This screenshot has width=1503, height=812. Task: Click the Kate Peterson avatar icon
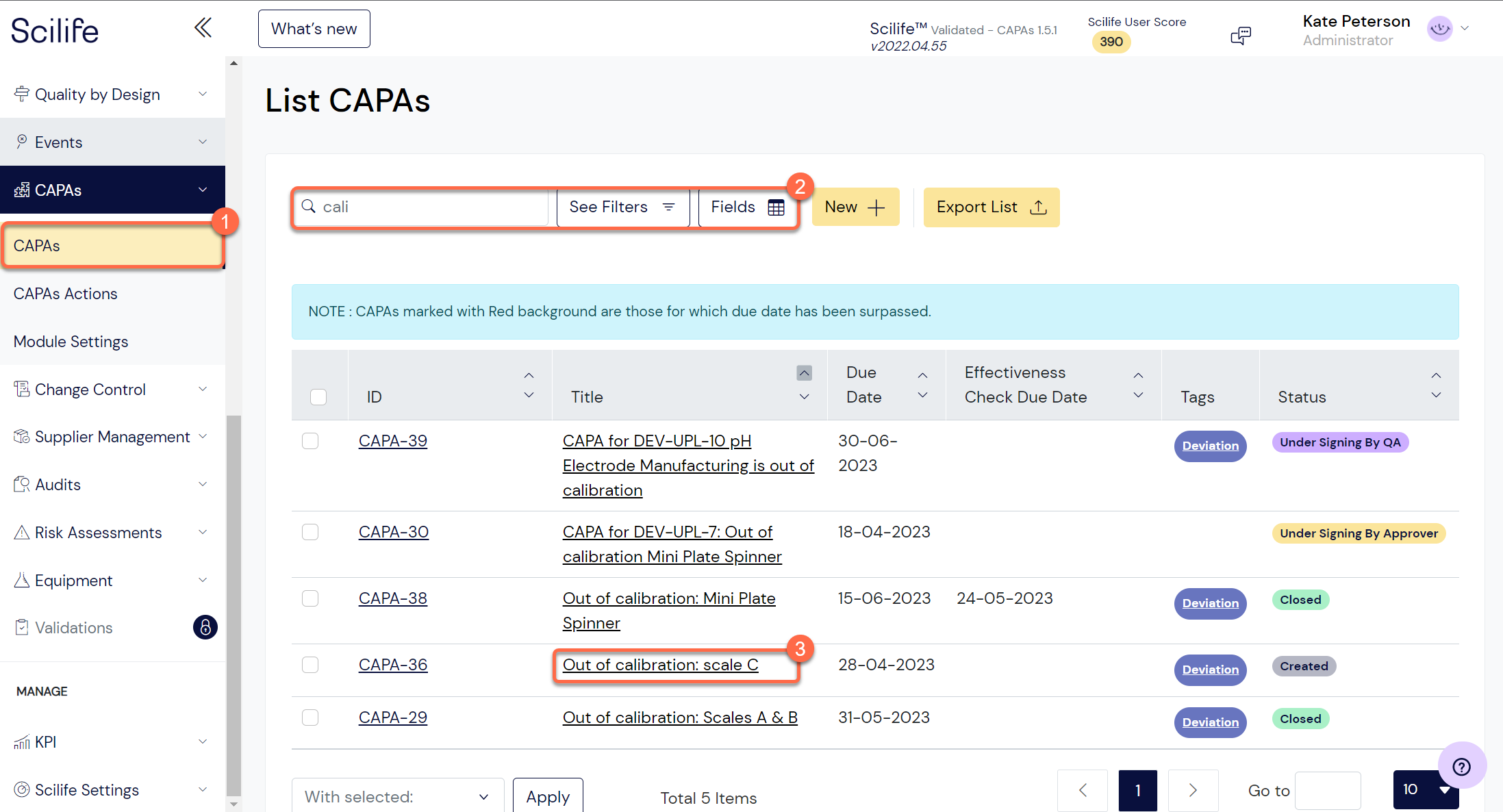1440,29
